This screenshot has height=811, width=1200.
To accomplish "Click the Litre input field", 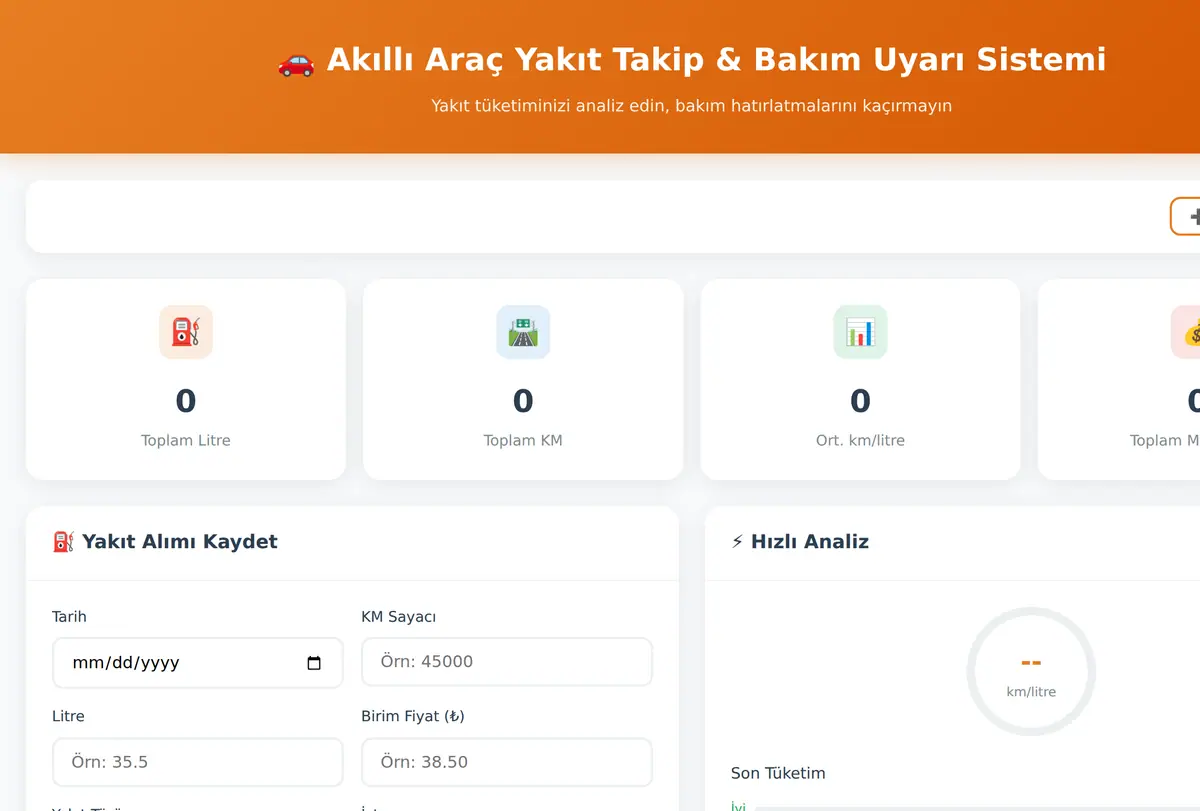I will click(x=197, y=762).
